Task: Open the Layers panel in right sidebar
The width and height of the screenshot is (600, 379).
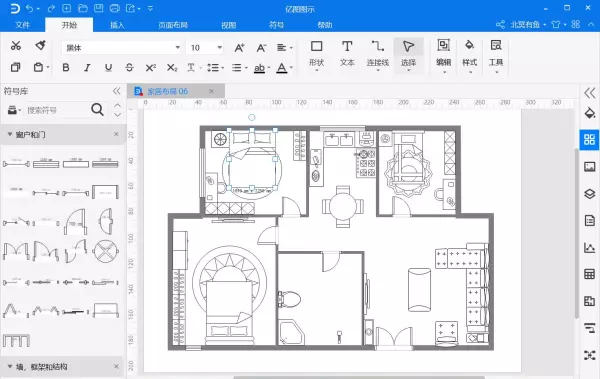Action: (x=589, y=194)
